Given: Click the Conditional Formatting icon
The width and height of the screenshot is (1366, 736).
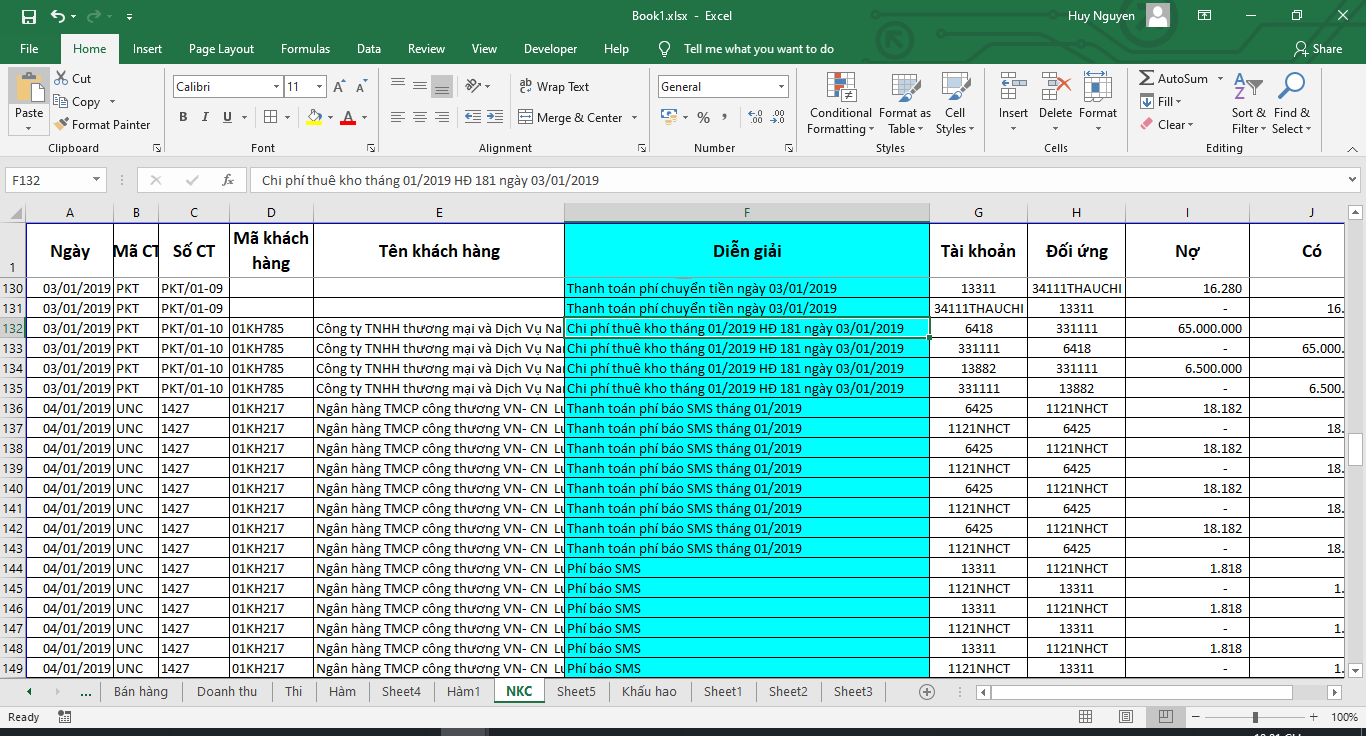Looking at the screenshot, I should [840, 88].
